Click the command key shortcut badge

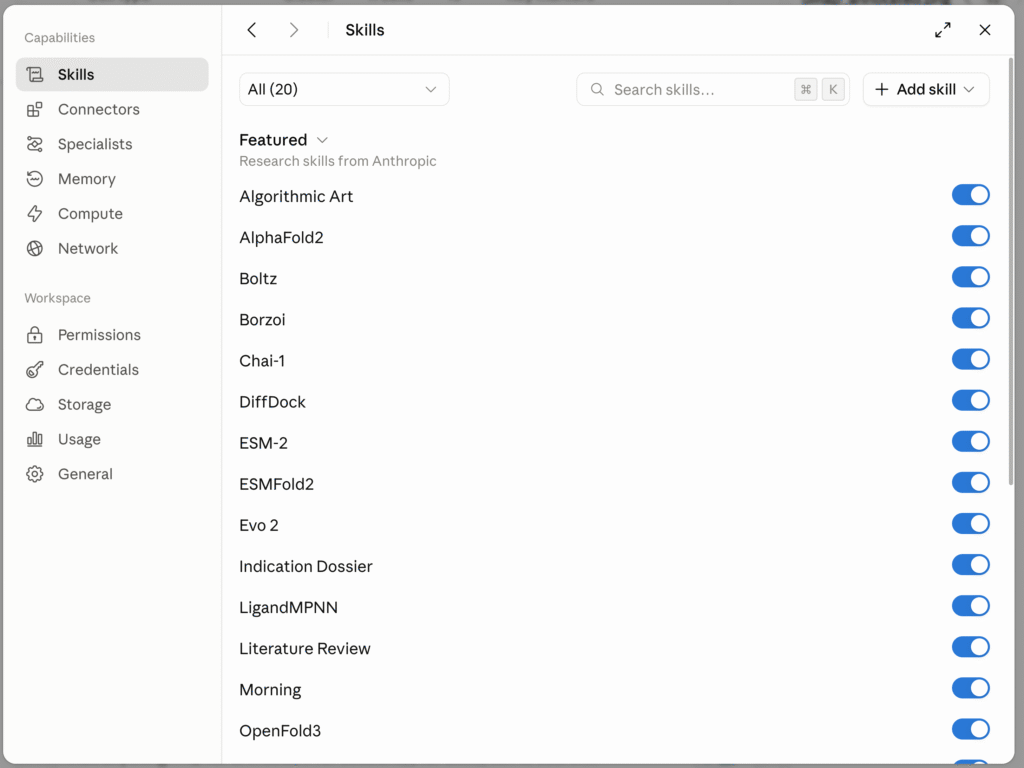806,89
